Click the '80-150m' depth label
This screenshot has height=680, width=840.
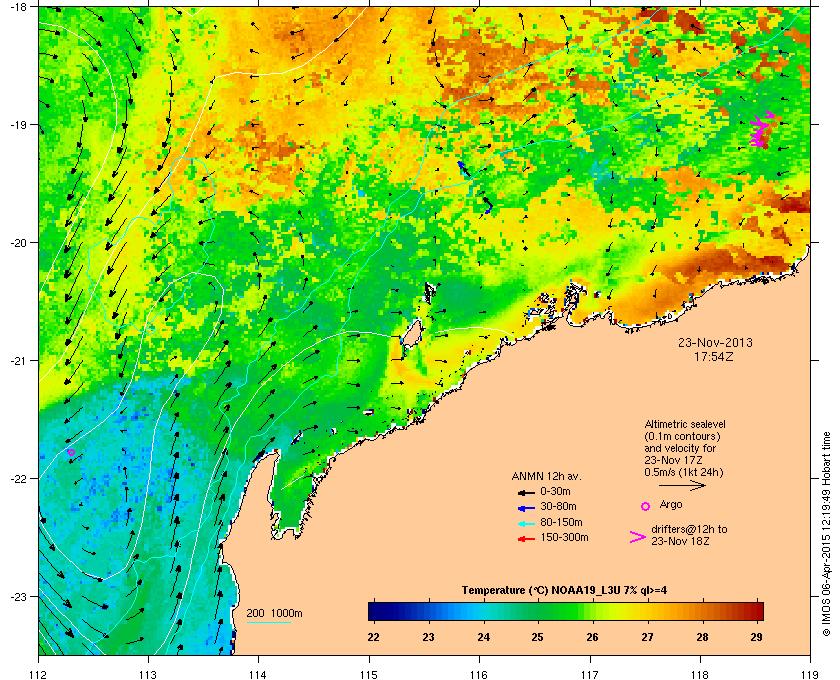pos(561,522)
